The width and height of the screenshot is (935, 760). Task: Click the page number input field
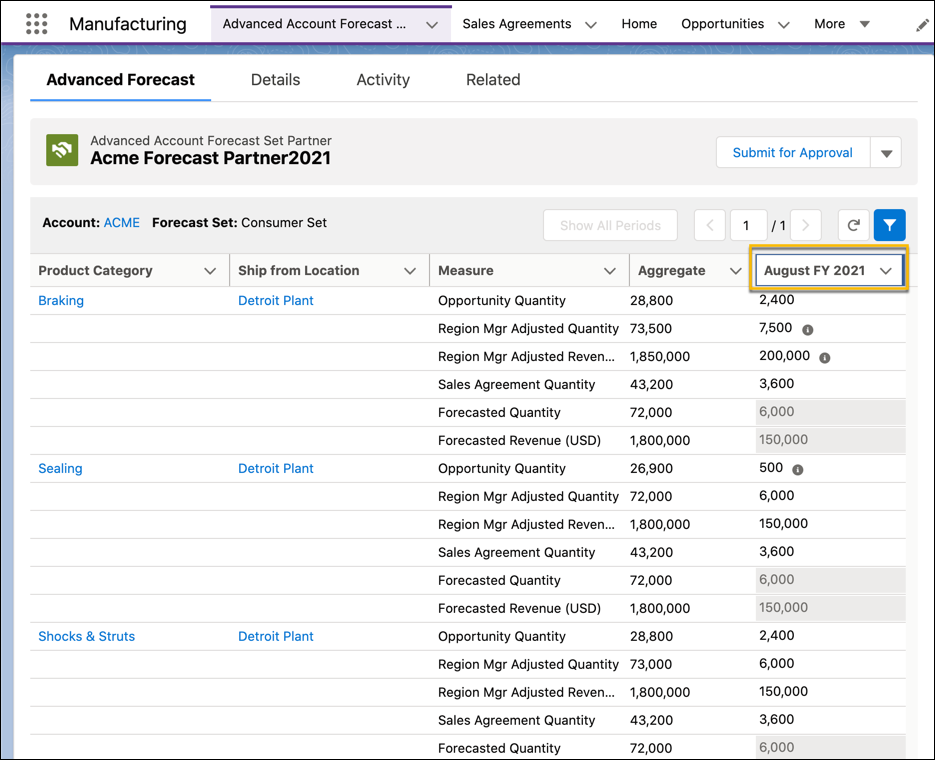pyautogui.click(x=747, y=225)
